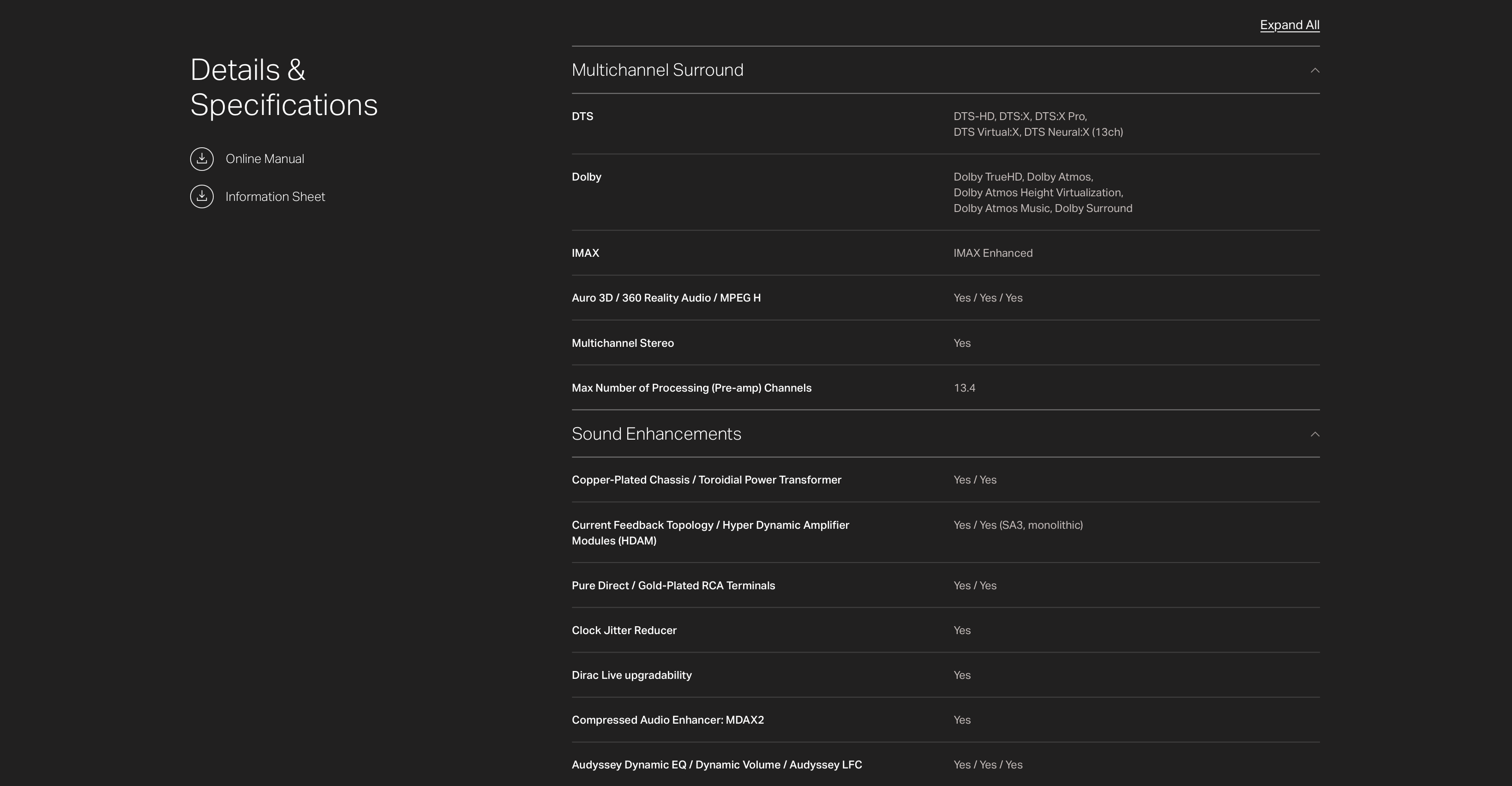Click Pure Direct / Gold-Plated RCA Terminals label
The image size is (1512, 786).
tap(673, 585)
